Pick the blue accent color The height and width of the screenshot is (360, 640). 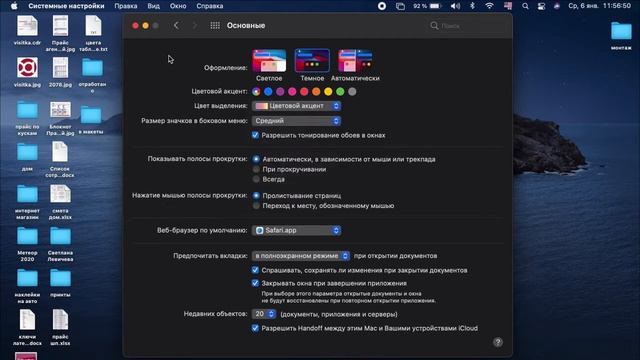(x=268, y=91)
